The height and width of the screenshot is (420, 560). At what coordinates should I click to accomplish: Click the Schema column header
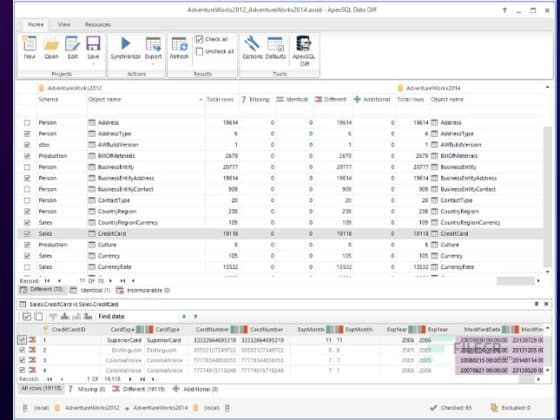49,100
